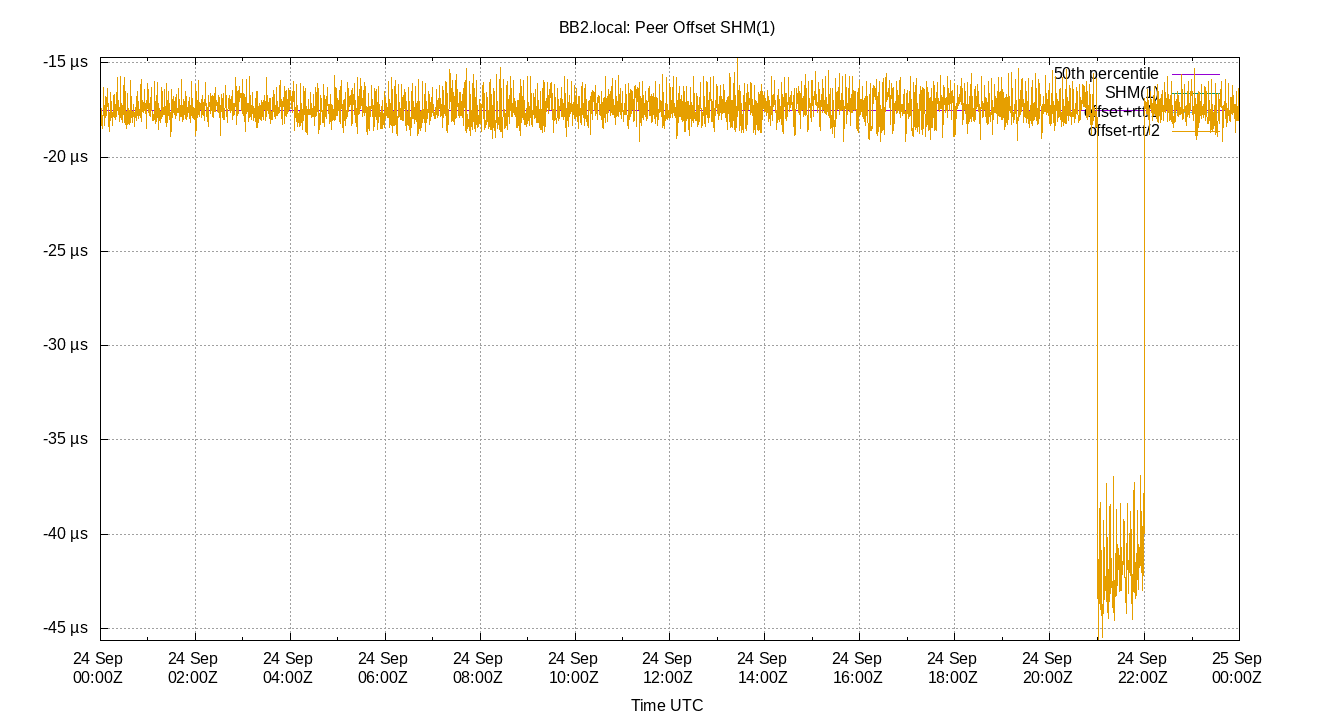Click the '24 Sep 18:00Z' x-axis label
Viewport: 1340px width, 720px height.
coord(953,668)
